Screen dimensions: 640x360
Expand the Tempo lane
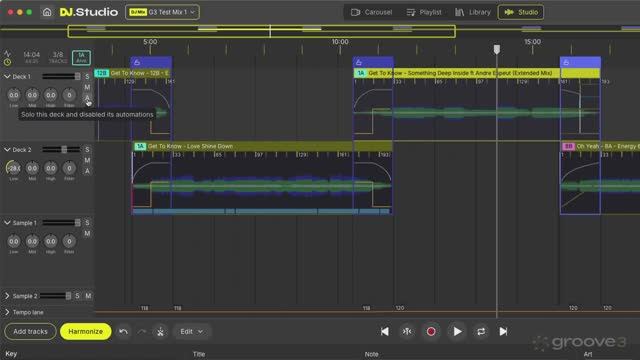click(x=7, y=312)
